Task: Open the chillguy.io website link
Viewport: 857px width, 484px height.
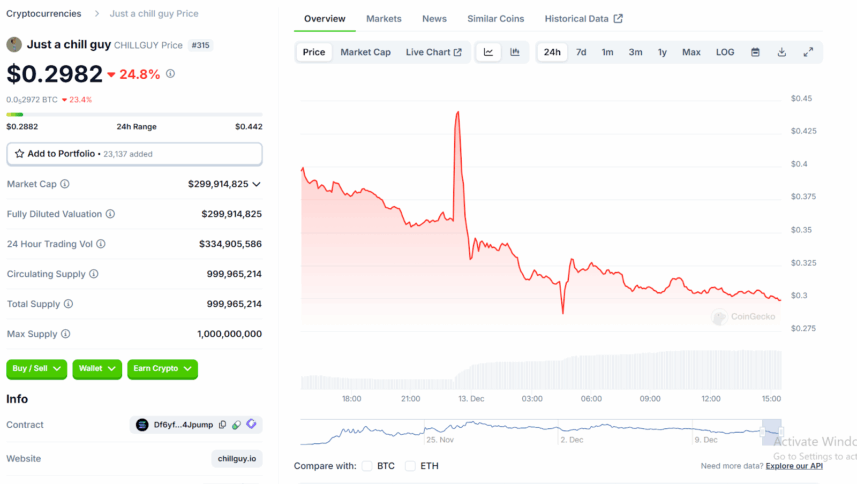Action: pyautogui.click(x=237, y=458)
